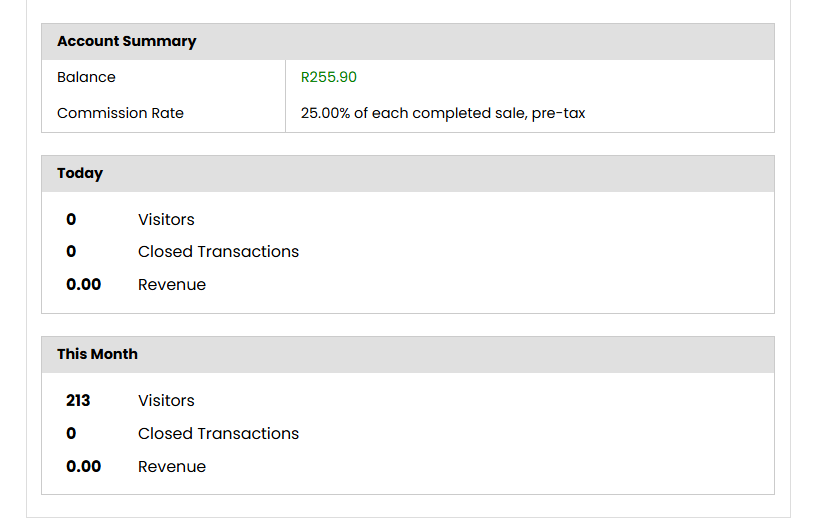
Task: Click the Balance label
Action: pos(86,78)
